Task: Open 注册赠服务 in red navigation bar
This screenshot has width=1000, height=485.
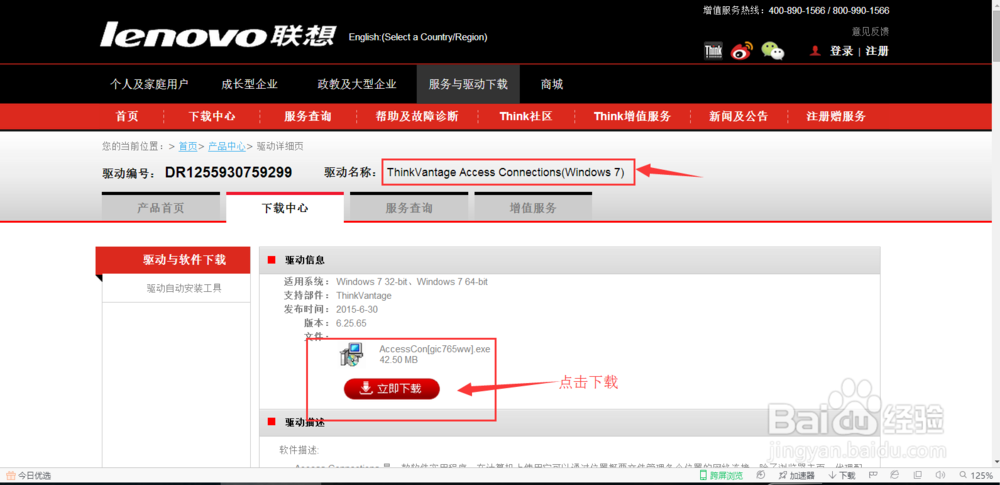Action: tap(836, 116)
